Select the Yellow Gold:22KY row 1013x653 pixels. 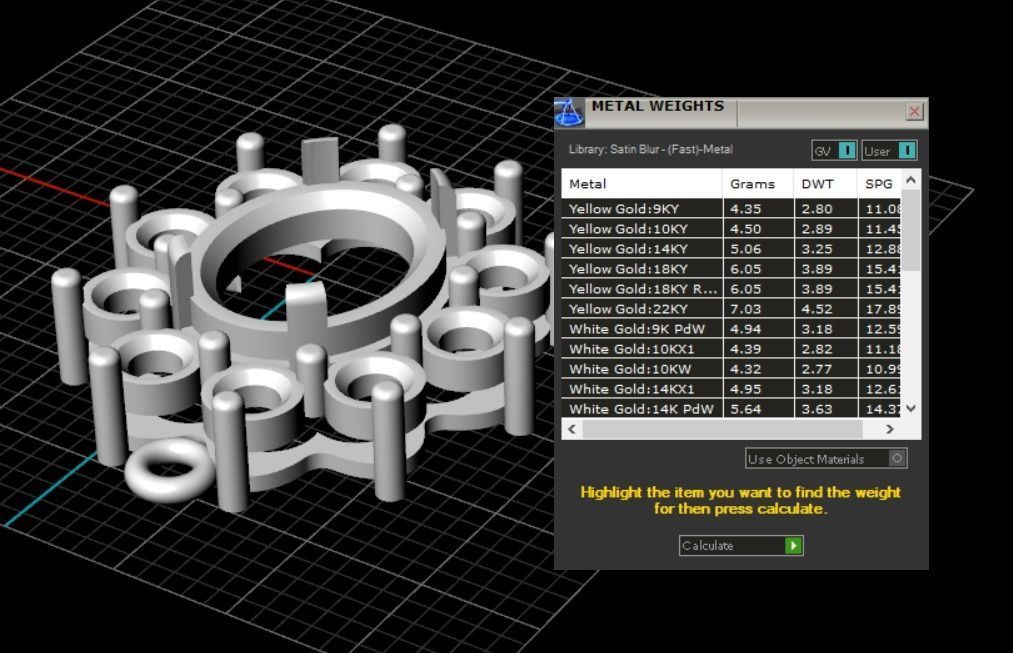[x=731, y=309]
